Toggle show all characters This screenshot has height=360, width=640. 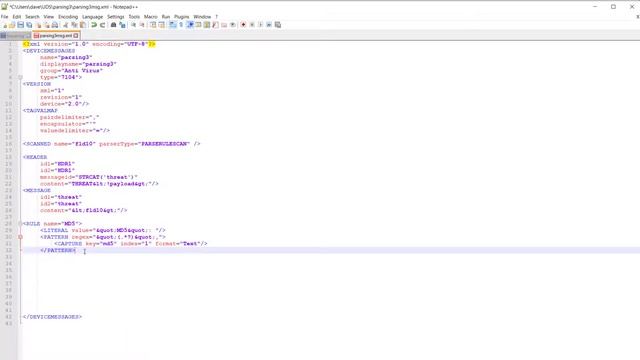181,25
